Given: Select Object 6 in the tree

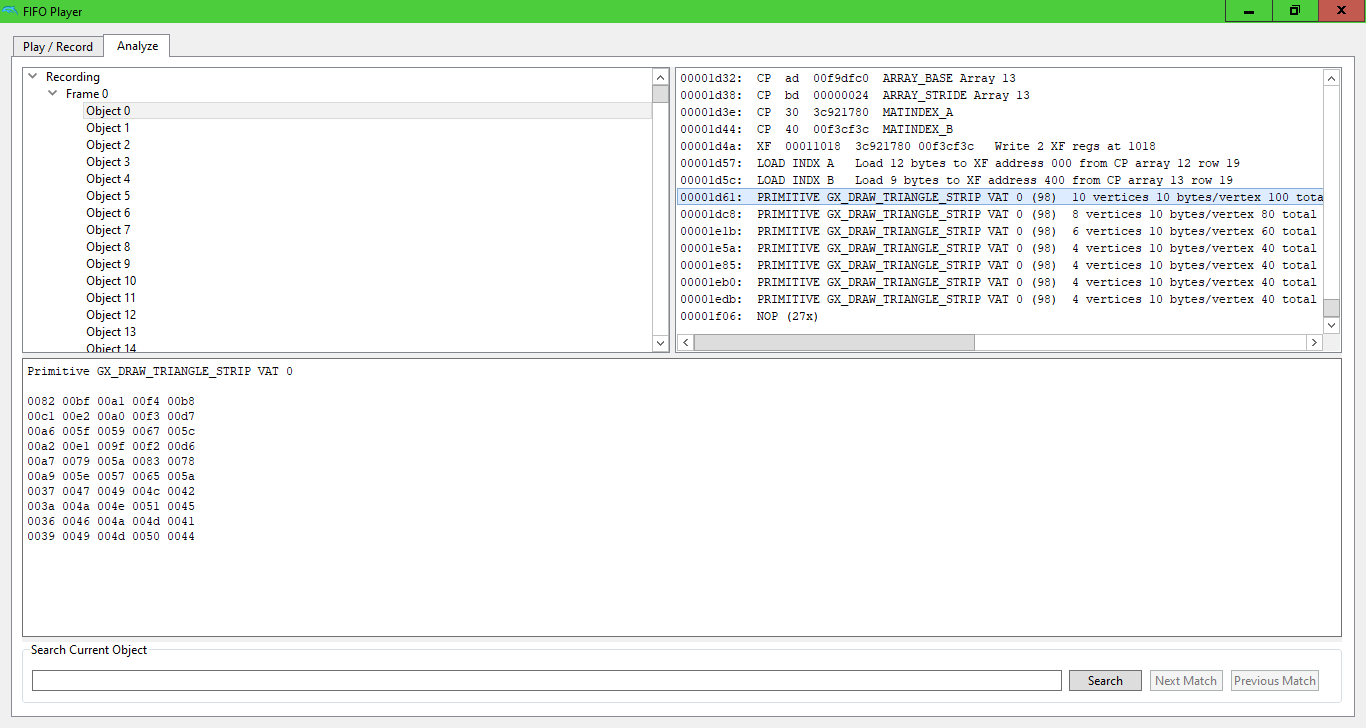Looking at the screenshot, I should tap(108, 213).
